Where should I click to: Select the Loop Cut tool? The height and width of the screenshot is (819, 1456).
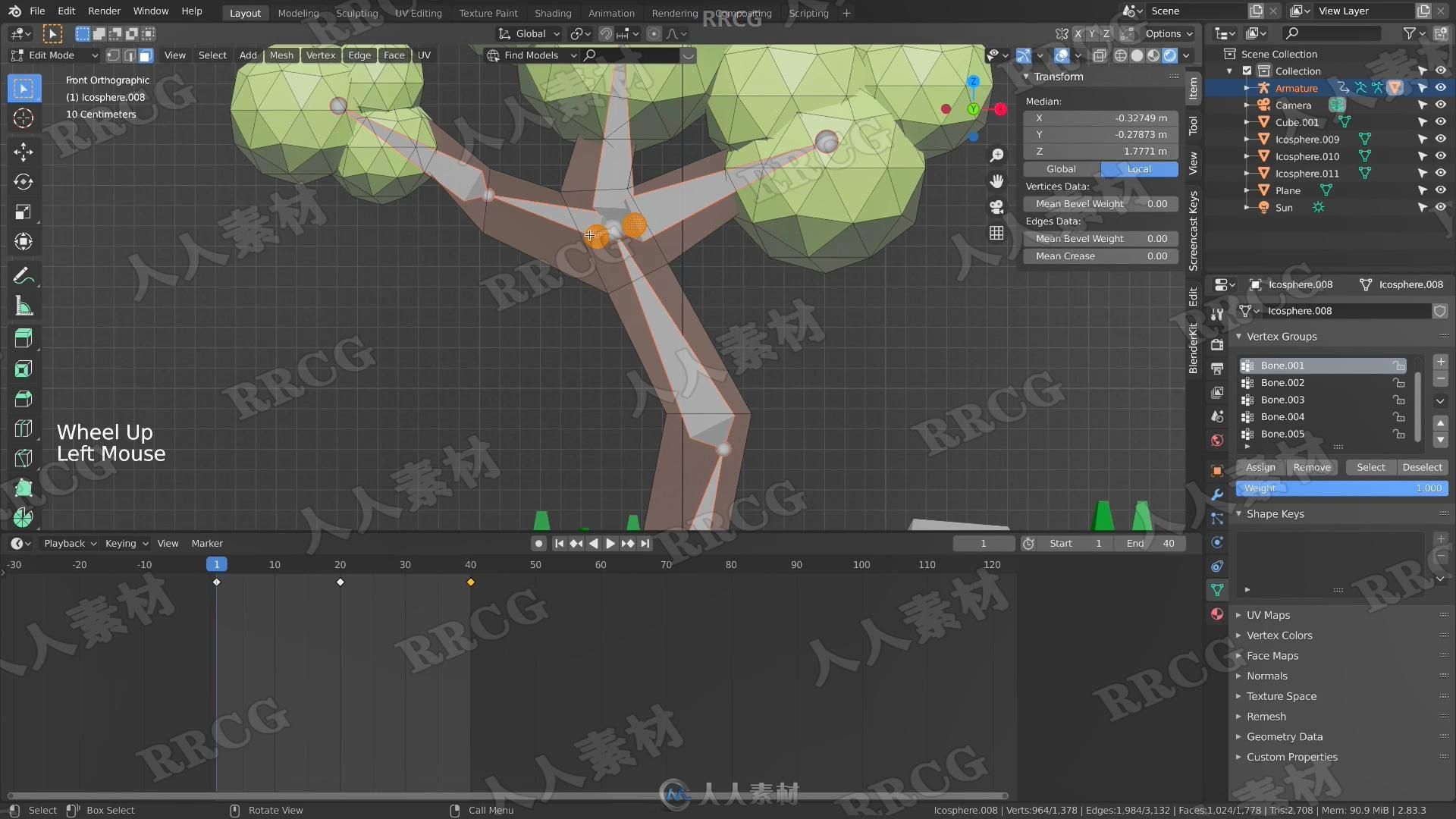click(24, 429)
